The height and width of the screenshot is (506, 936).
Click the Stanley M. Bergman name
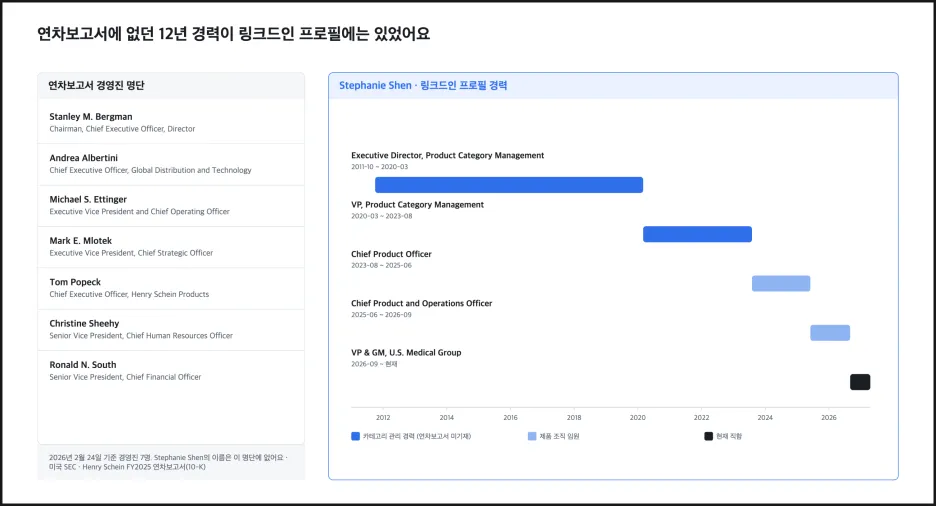click(91, 116)
